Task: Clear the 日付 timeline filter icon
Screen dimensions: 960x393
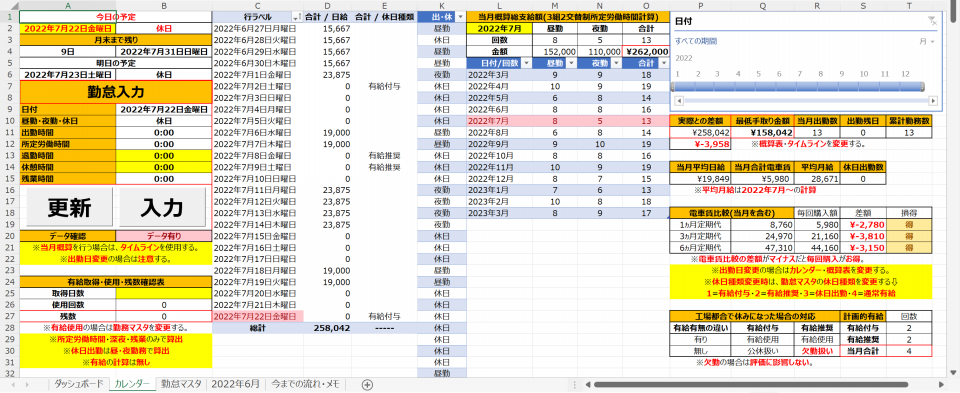Action: coord(933,21)
